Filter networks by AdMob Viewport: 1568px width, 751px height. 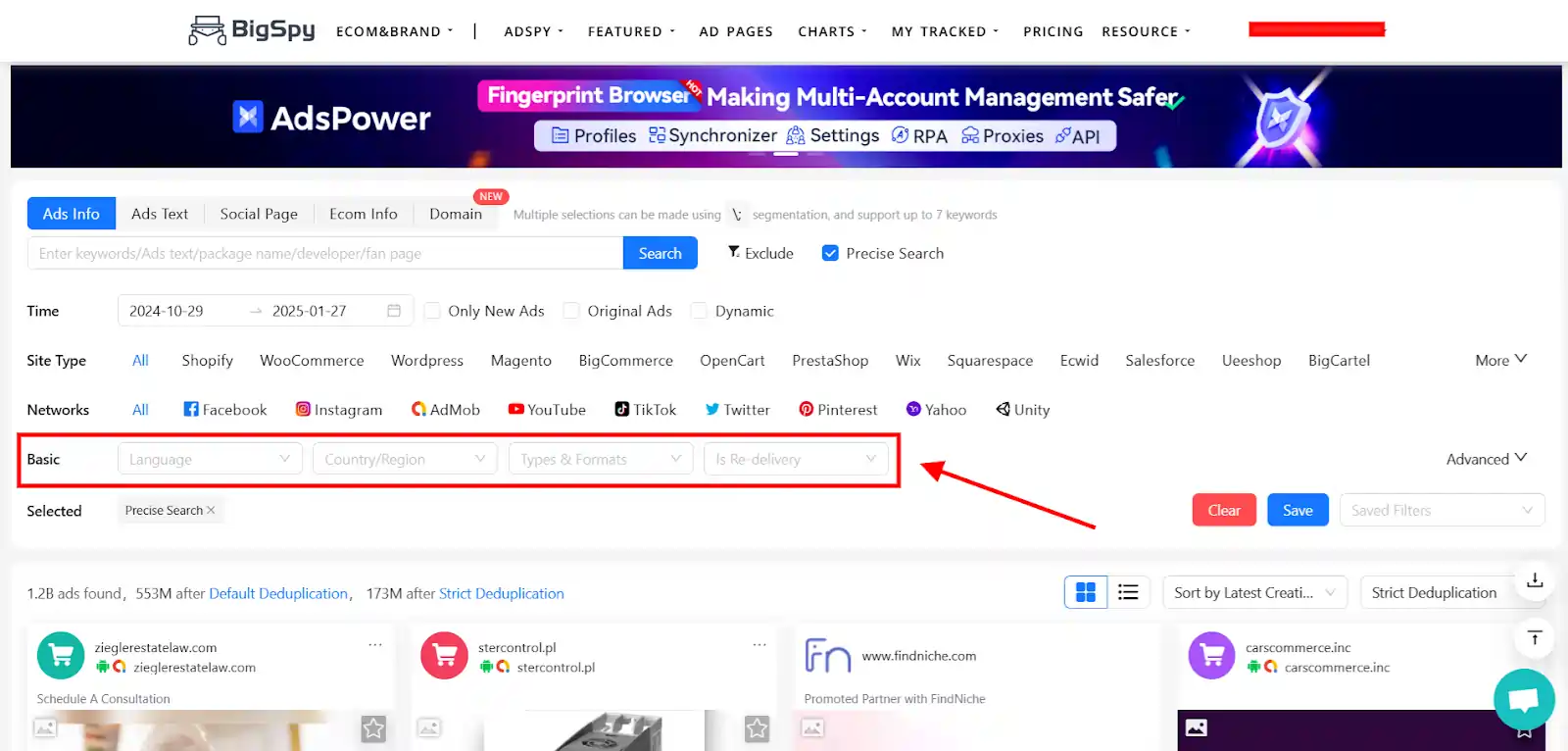(446, 410)
